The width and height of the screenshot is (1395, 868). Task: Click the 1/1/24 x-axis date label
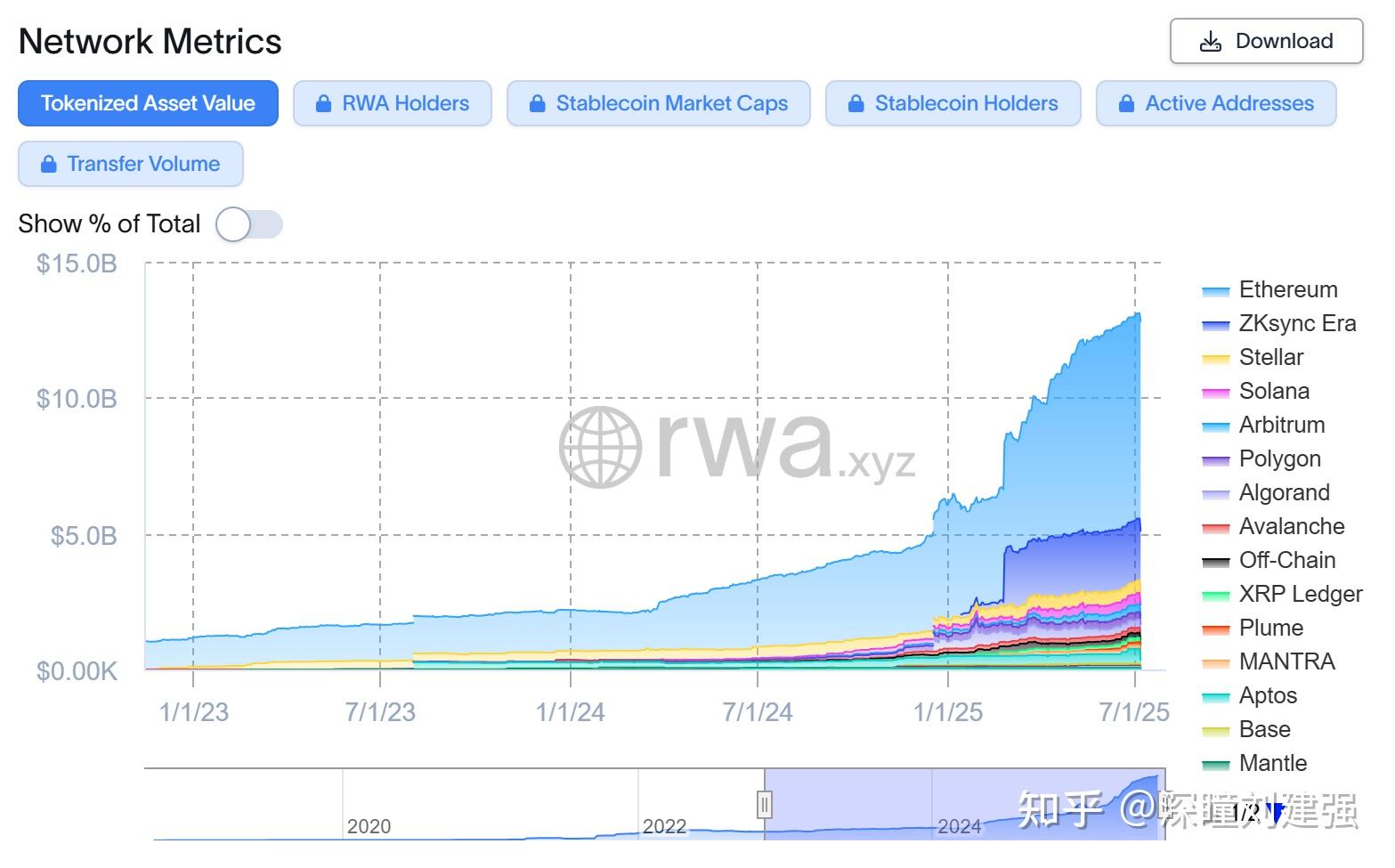pyautogui.click(x=570, y=712)
